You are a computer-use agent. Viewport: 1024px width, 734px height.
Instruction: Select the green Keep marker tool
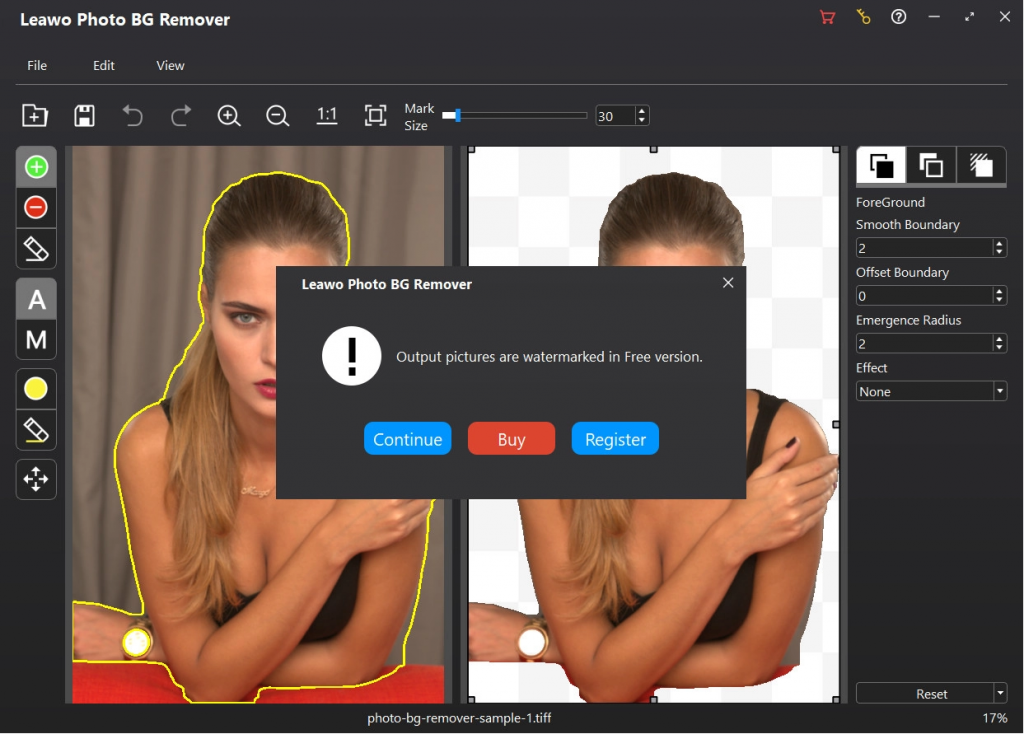tap(35, 166)
